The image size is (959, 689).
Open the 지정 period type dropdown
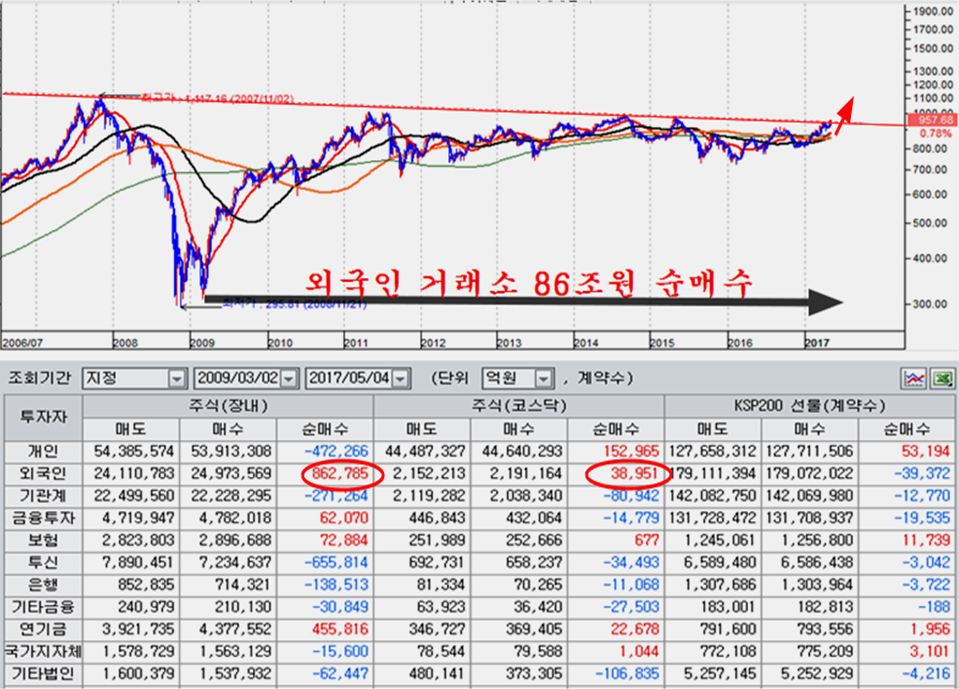point(177,380)
